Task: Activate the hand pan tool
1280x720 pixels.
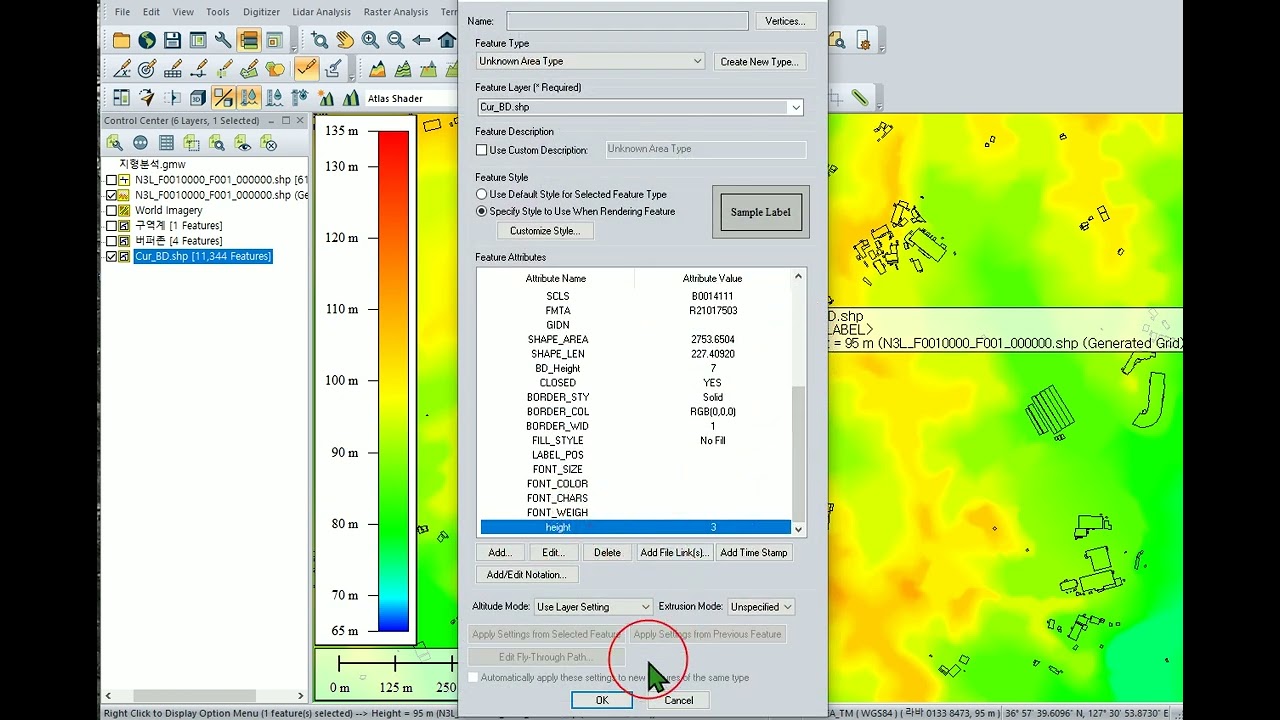Action: (345, 40)
